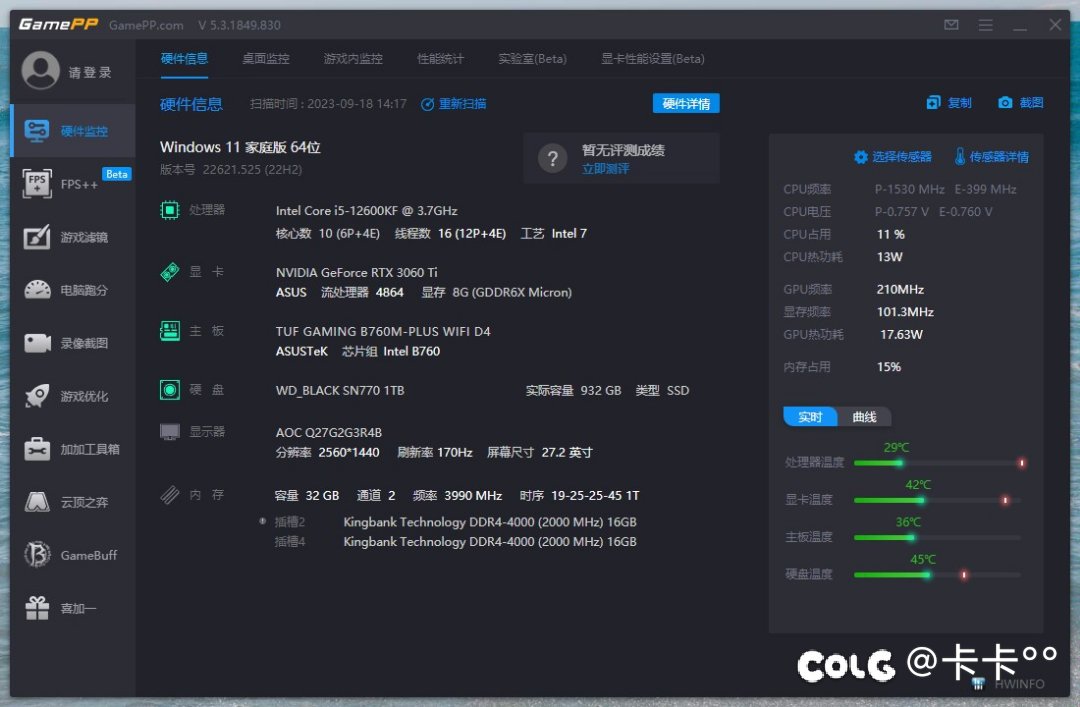This screenshot has height=707, width=1080.
Task: Click the 主板 motherboard icon
Action: coord(169,331)
